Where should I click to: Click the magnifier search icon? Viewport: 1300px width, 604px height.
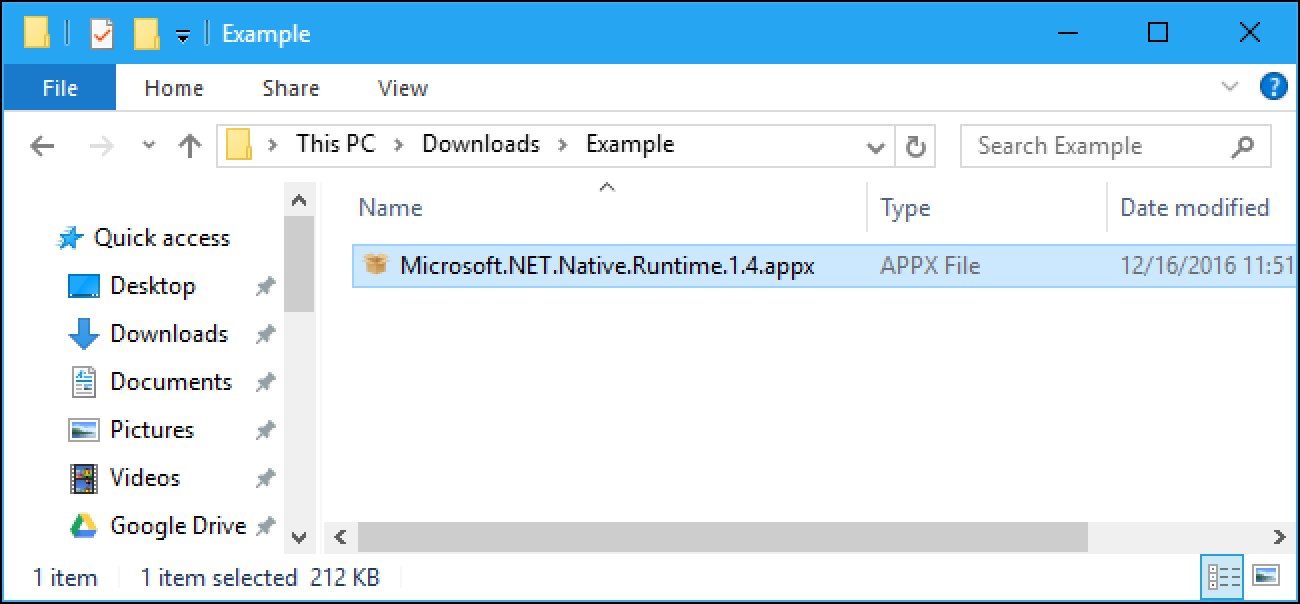coord(1242,146)
